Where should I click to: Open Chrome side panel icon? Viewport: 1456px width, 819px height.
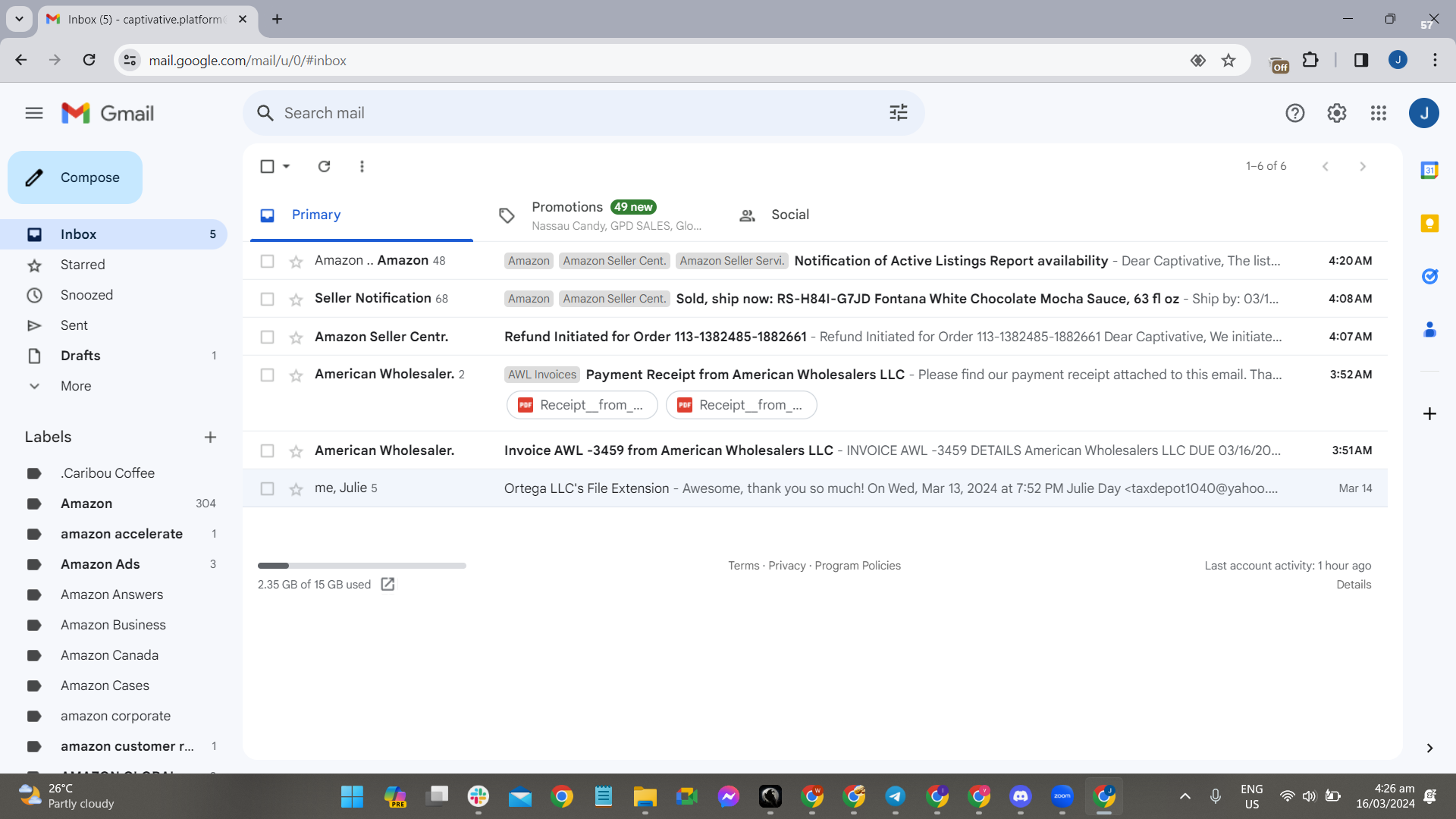click(x=1361, y=60)
